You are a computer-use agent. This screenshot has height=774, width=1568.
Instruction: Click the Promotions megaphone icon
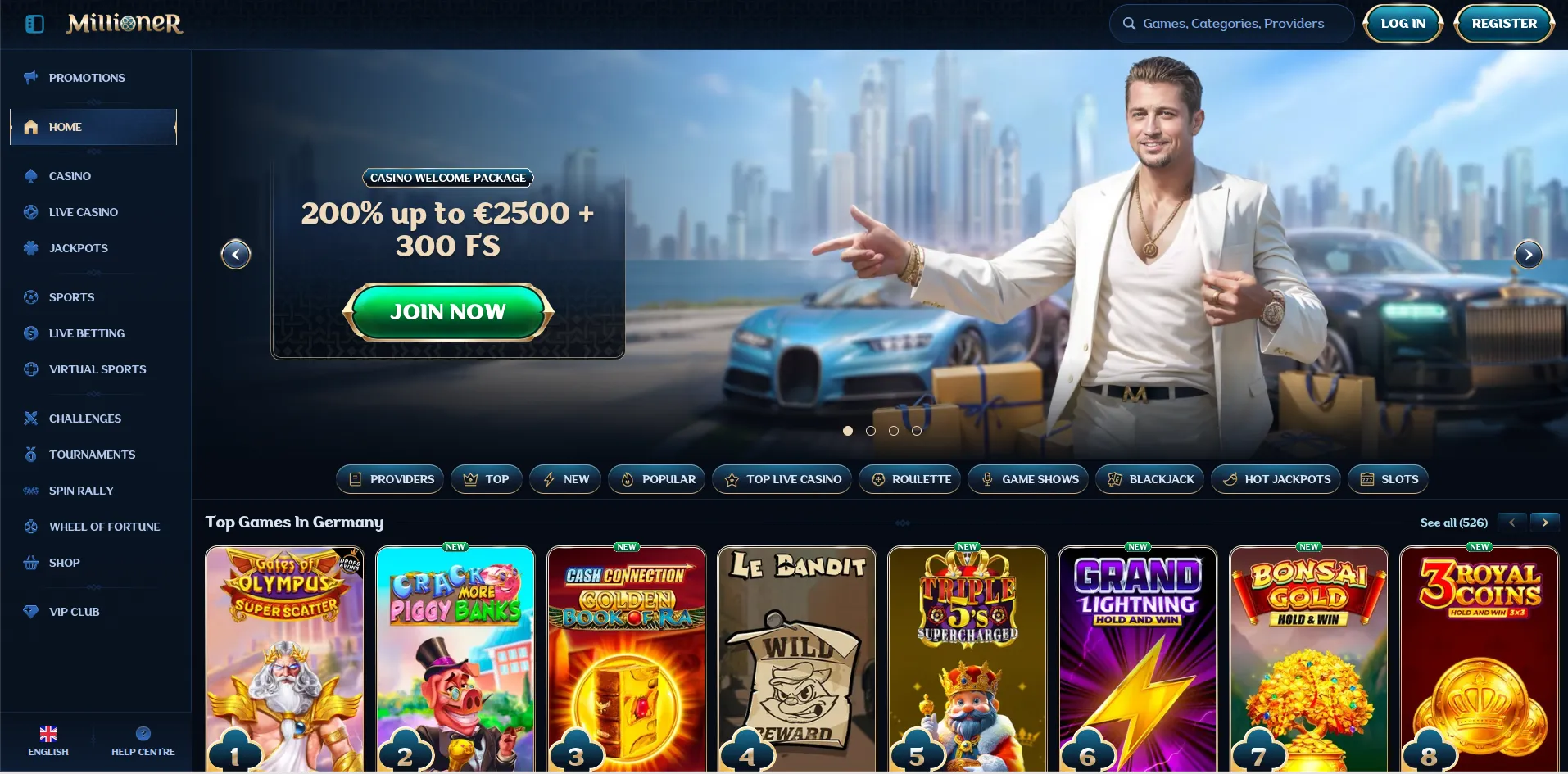(31, 78)
